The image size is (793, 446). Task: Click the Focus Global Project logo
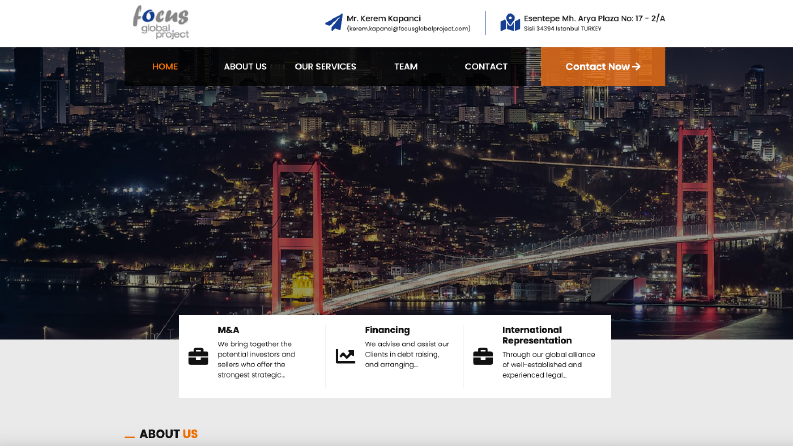(161, 22)
